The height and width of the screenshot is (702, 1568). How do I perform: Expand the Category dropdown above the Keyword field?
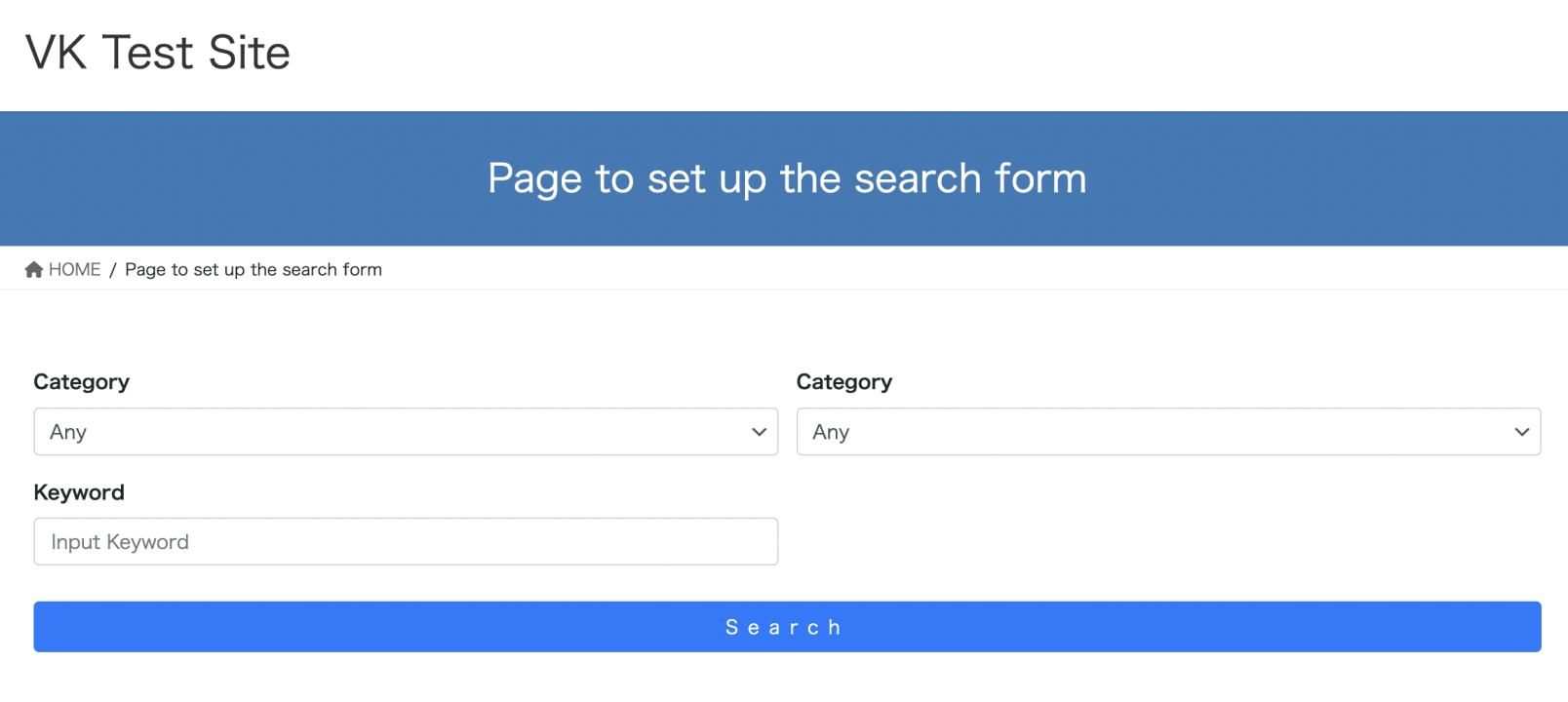406,432
